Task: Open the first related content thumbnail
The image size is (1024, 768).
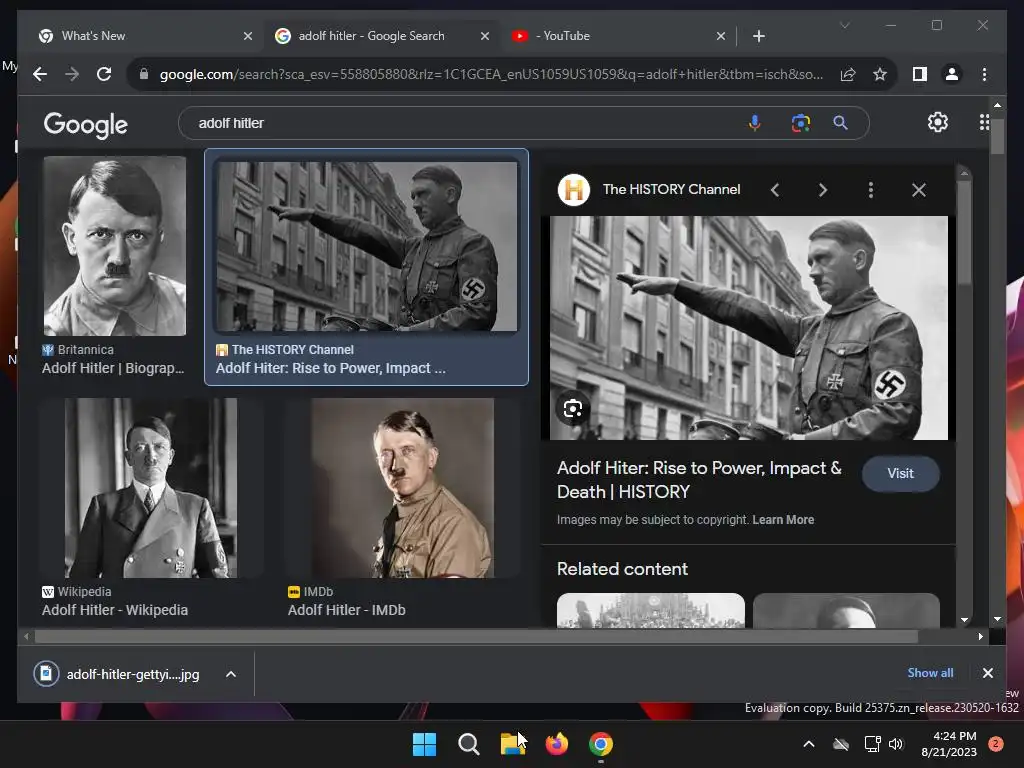Action: tap(650, 611)
